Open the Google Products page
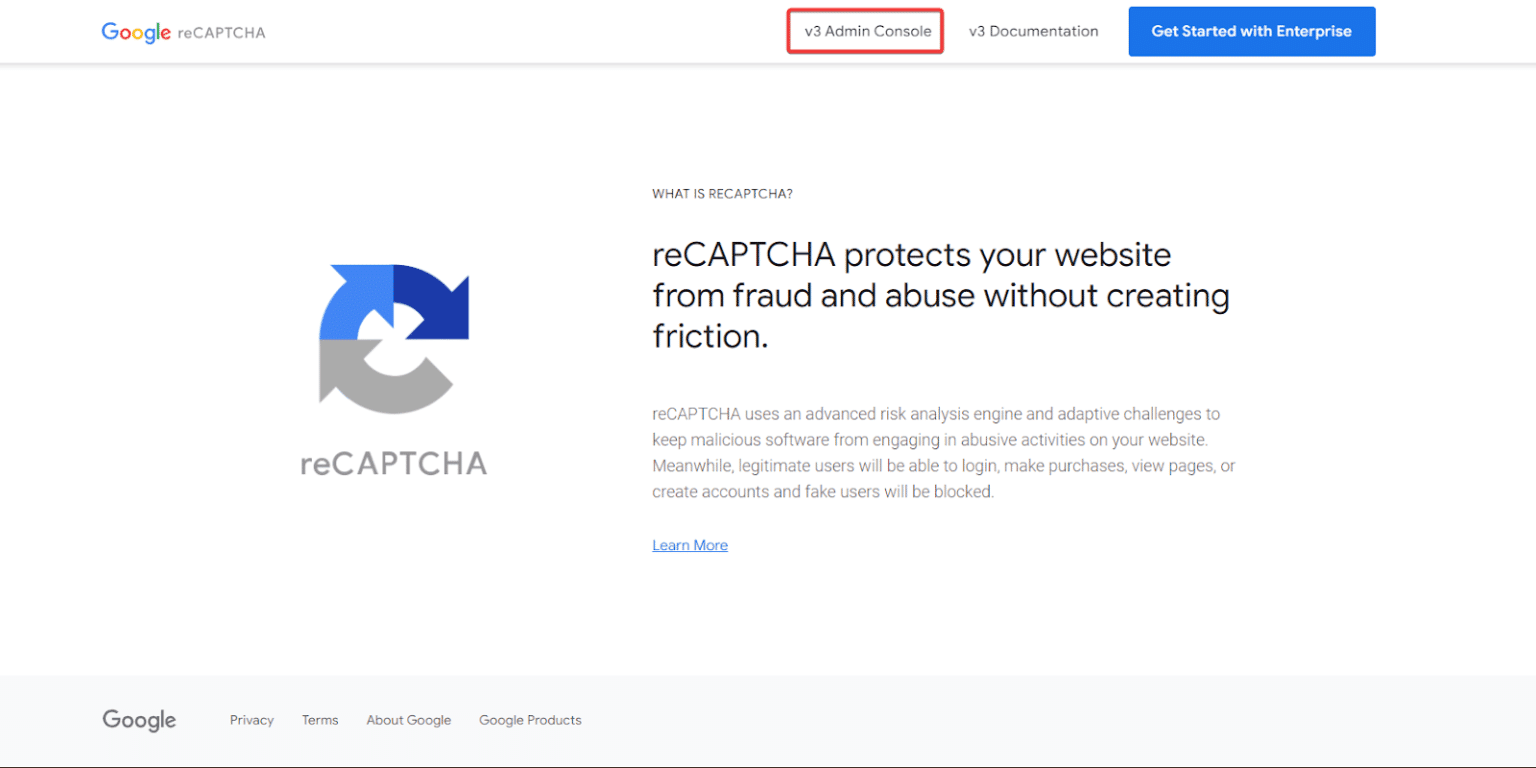 coord(530,720)
